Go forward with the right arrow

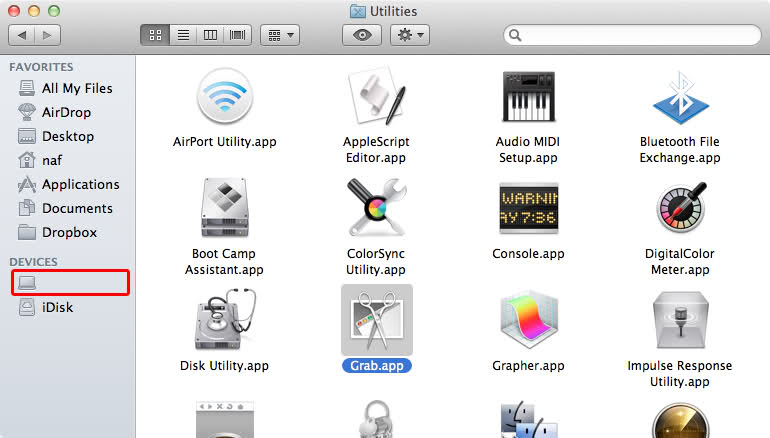point(48,35)
